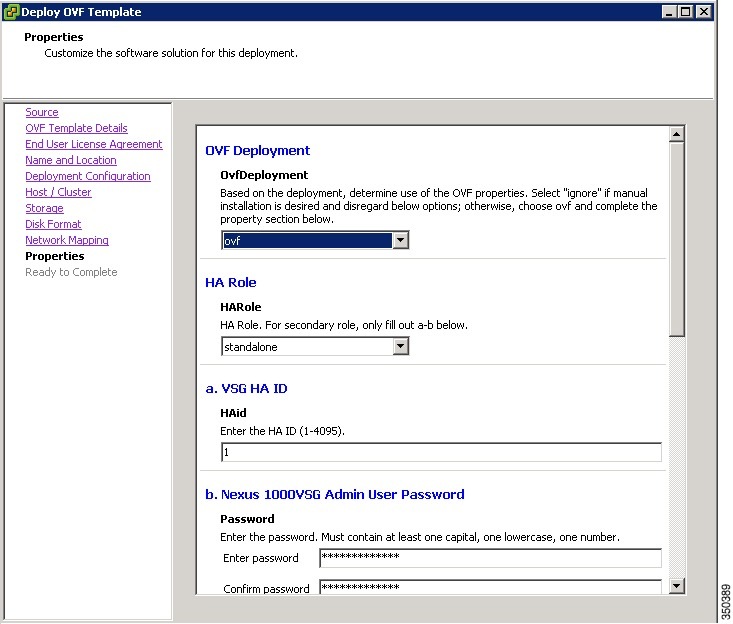Click the 'Confirm password' field label
The width and height of the screenshot is (733, 624).
click(266, 589)
